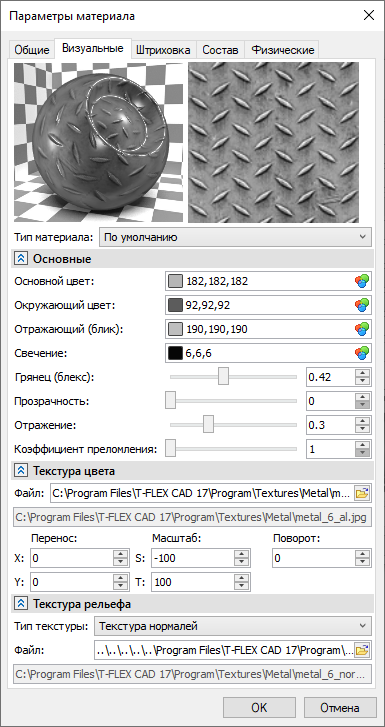Click the rendered sphere material preview
The width and height of the screenshot is (385, 727).
98,142
